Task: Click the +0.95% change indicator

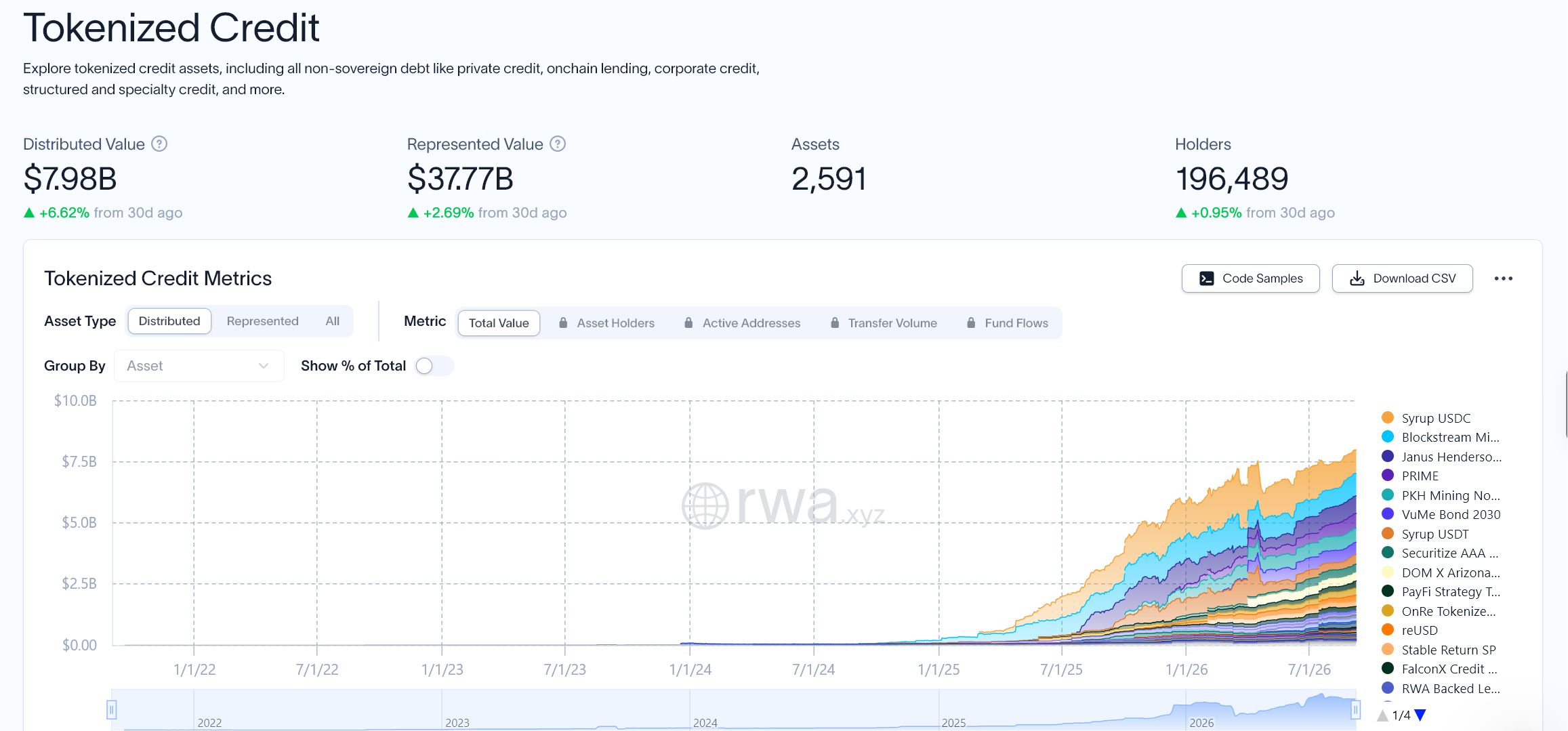Action: (x=1209, y=213)
